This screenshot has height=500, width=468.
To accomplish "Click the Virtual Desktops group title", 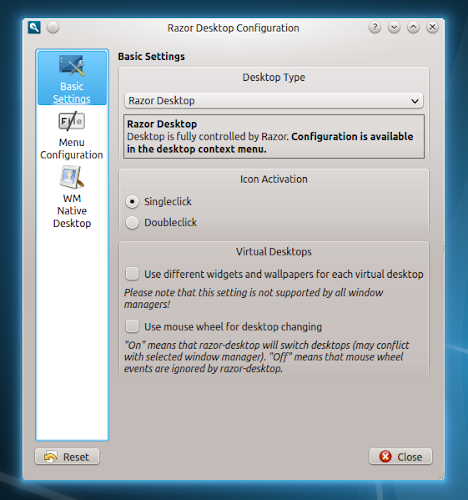I will [x=274, y=252].
